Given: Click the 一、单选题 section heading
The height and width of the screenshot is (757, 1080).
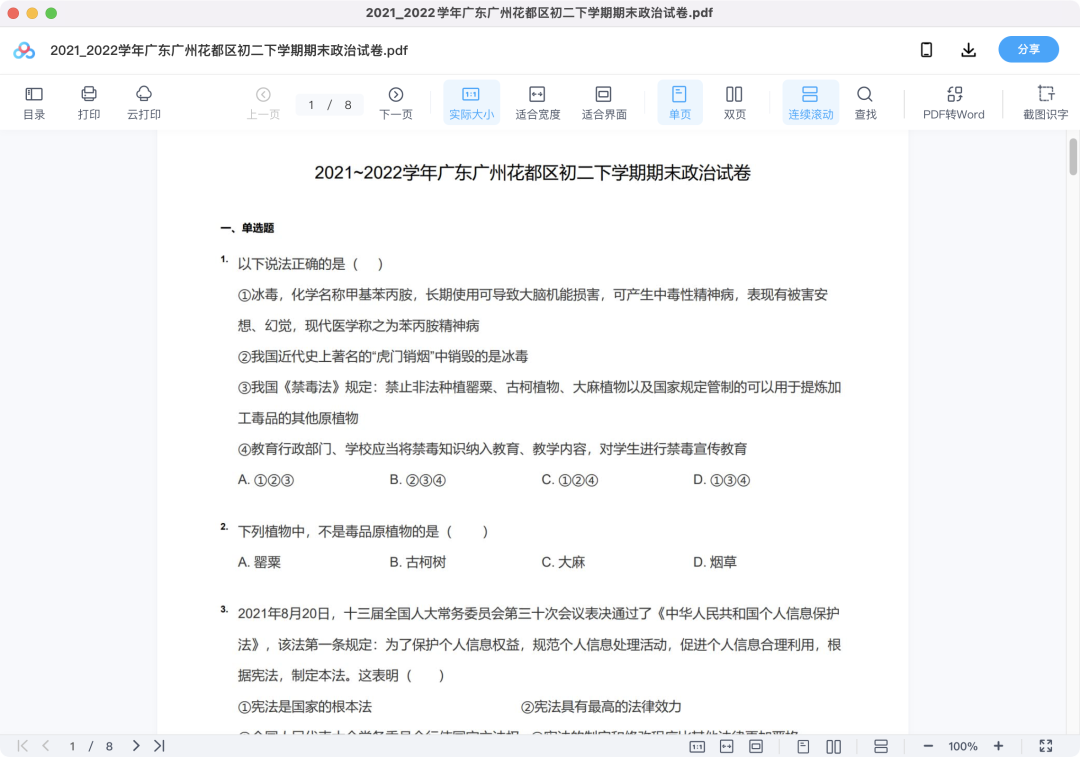Looking at the screenshot, I should [x=247, y=228].
